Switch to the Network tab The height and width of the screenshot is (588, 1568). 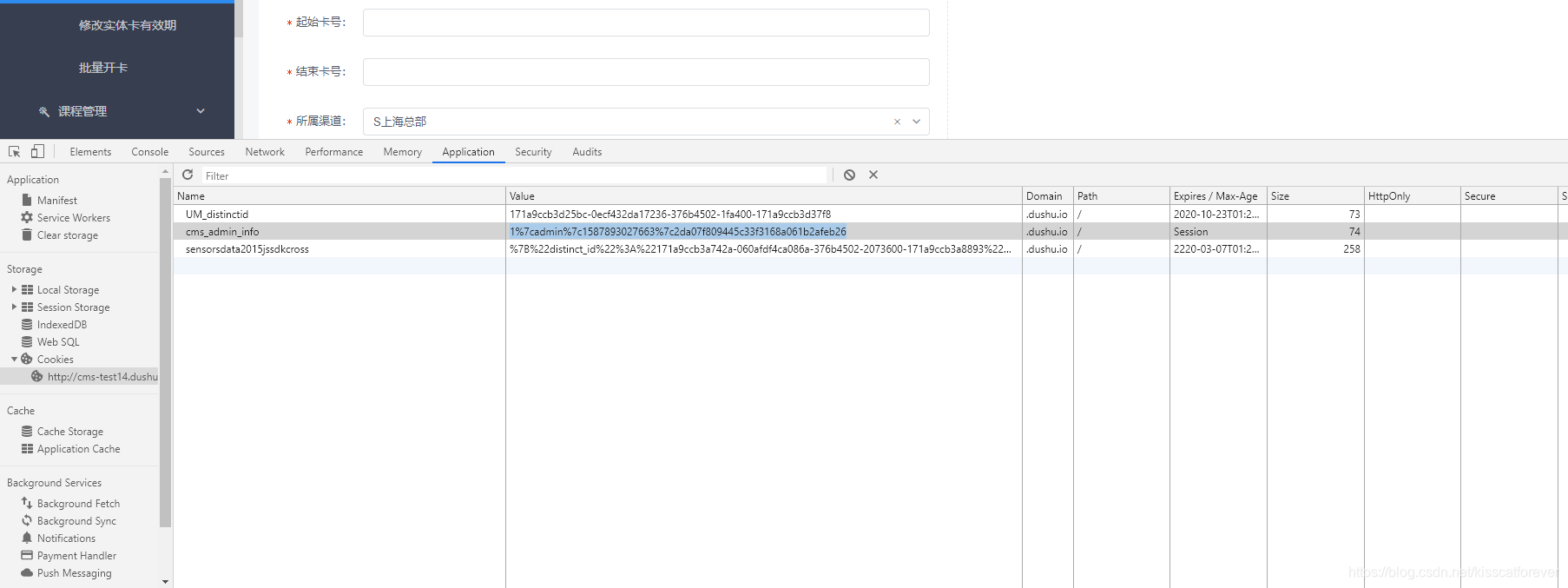click(x=265, y=151)
